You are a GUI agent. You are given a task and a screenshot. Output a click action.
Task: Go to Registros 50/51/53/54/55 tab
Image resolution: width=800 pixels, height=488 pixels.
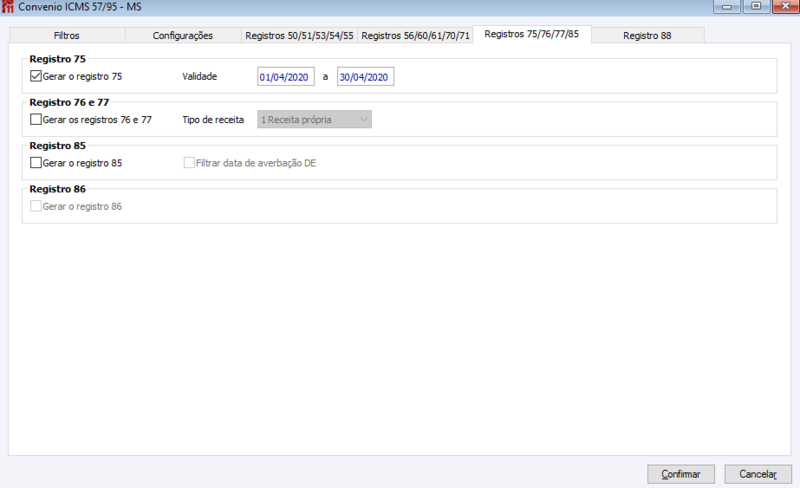[299, 35]
